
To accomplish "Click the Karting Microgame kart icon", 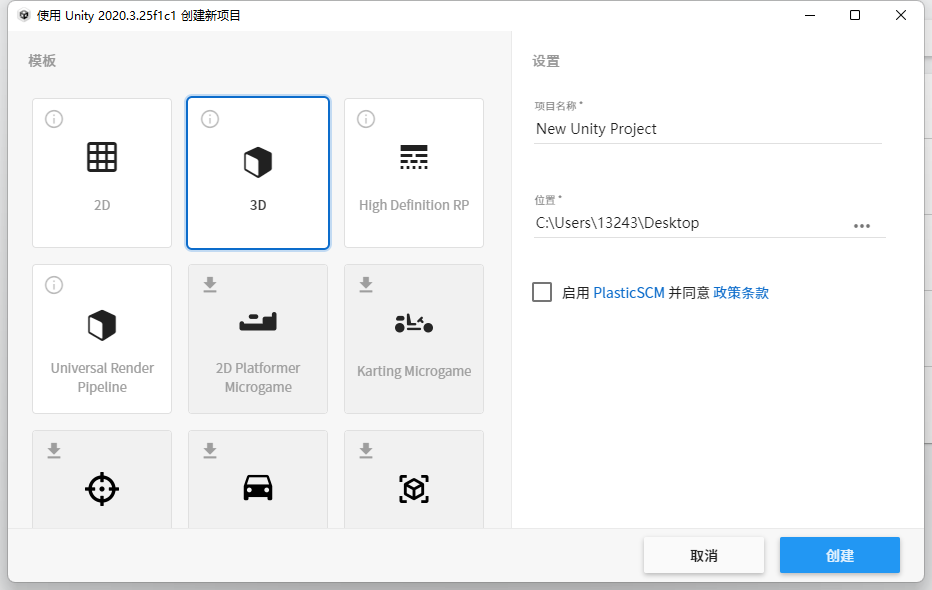I will [x=414, y=323].
